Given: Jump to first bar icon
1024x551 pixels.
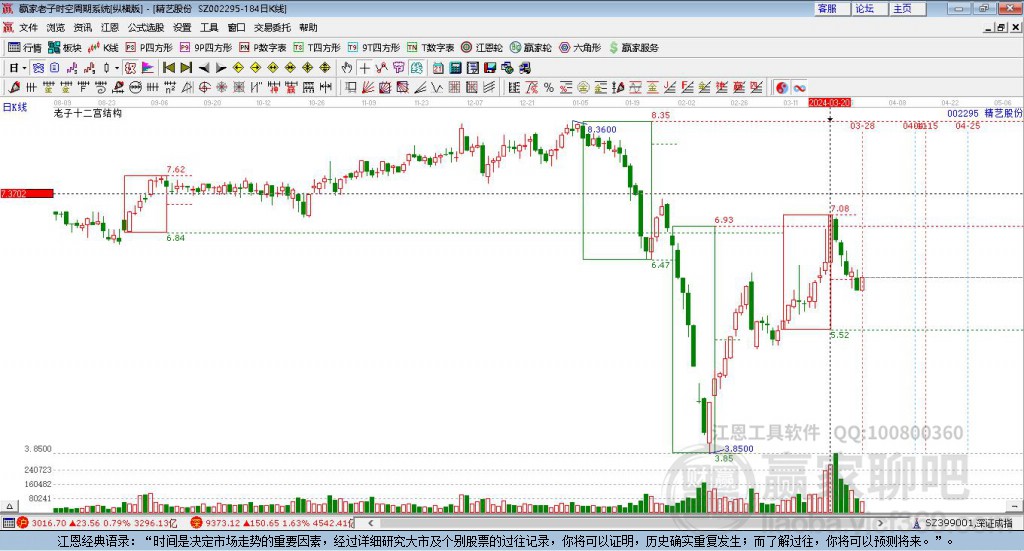Looking at the screenshot, I should coord(168,68).
